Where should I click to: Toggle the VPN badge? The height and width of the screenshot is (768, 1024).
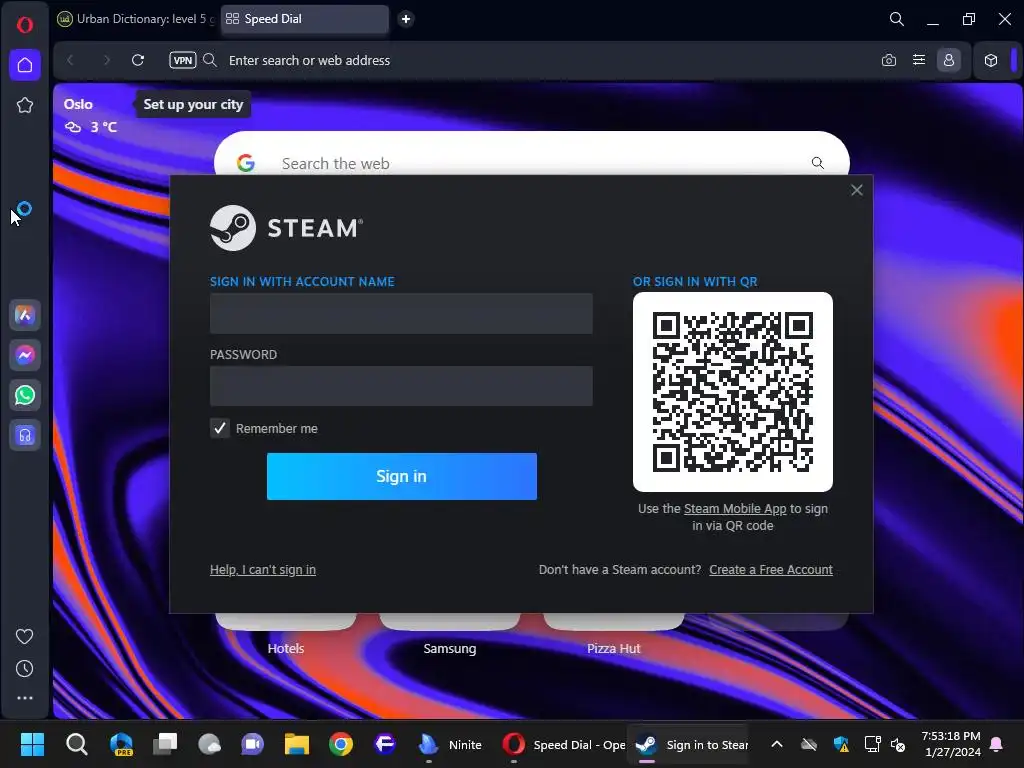[183, 60]
